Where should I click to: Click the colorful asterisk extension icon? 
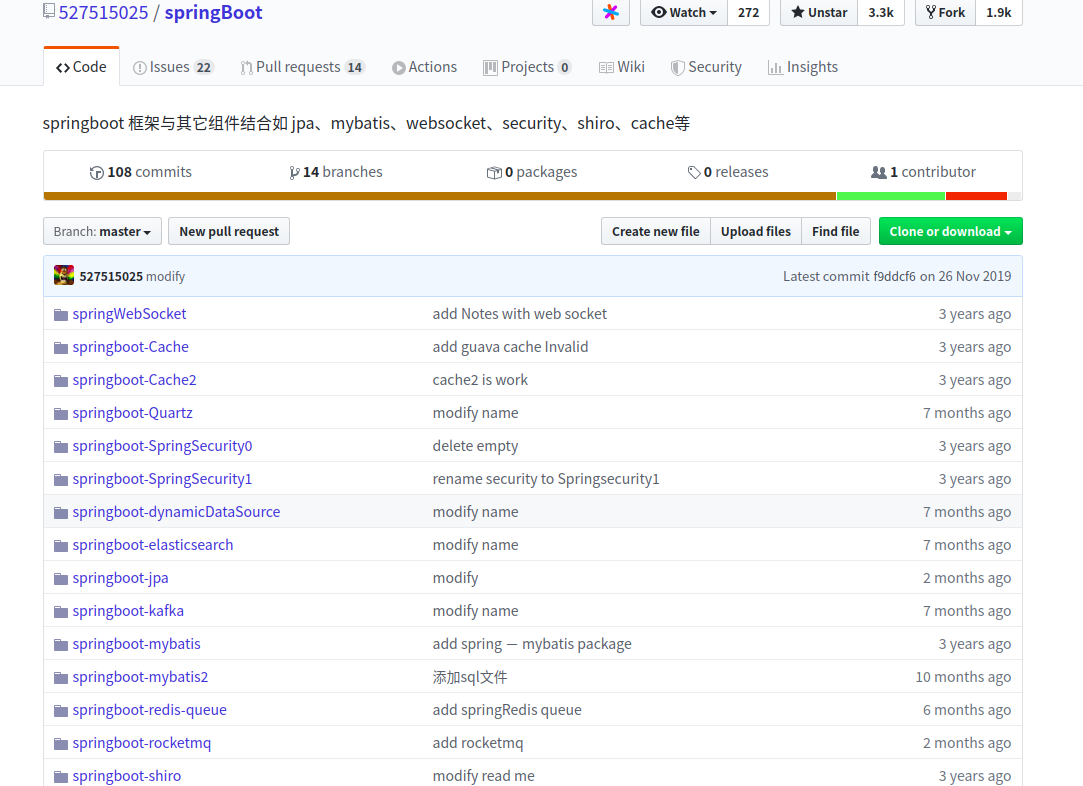(x=611, y=12)
